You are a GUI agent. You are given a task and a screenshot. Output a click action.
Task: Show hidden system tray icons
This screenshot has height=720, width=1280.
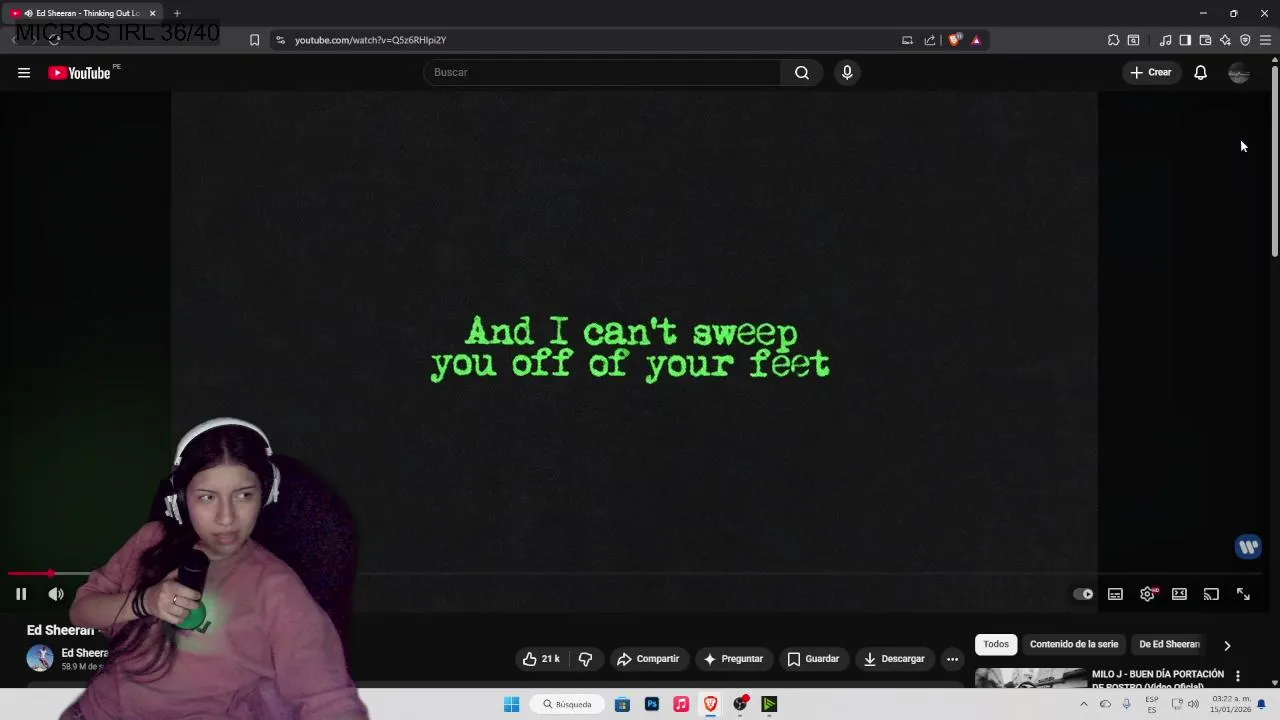(x=1083, y=704)
